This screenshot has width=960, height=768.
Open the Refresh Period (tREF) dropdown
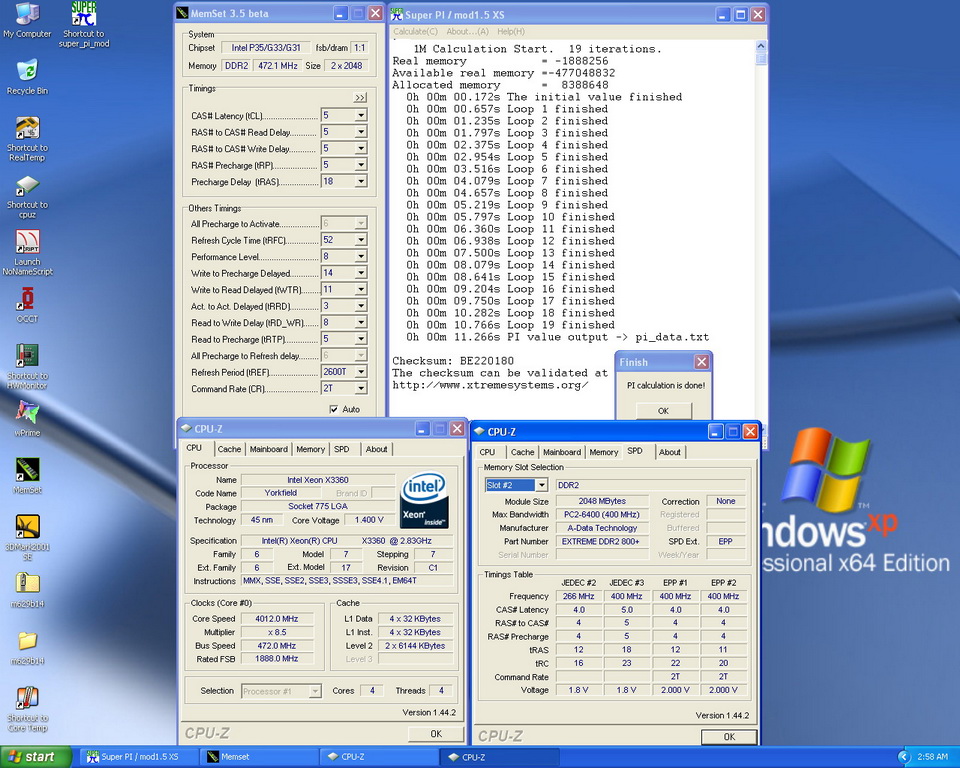(x=361, y=372)
